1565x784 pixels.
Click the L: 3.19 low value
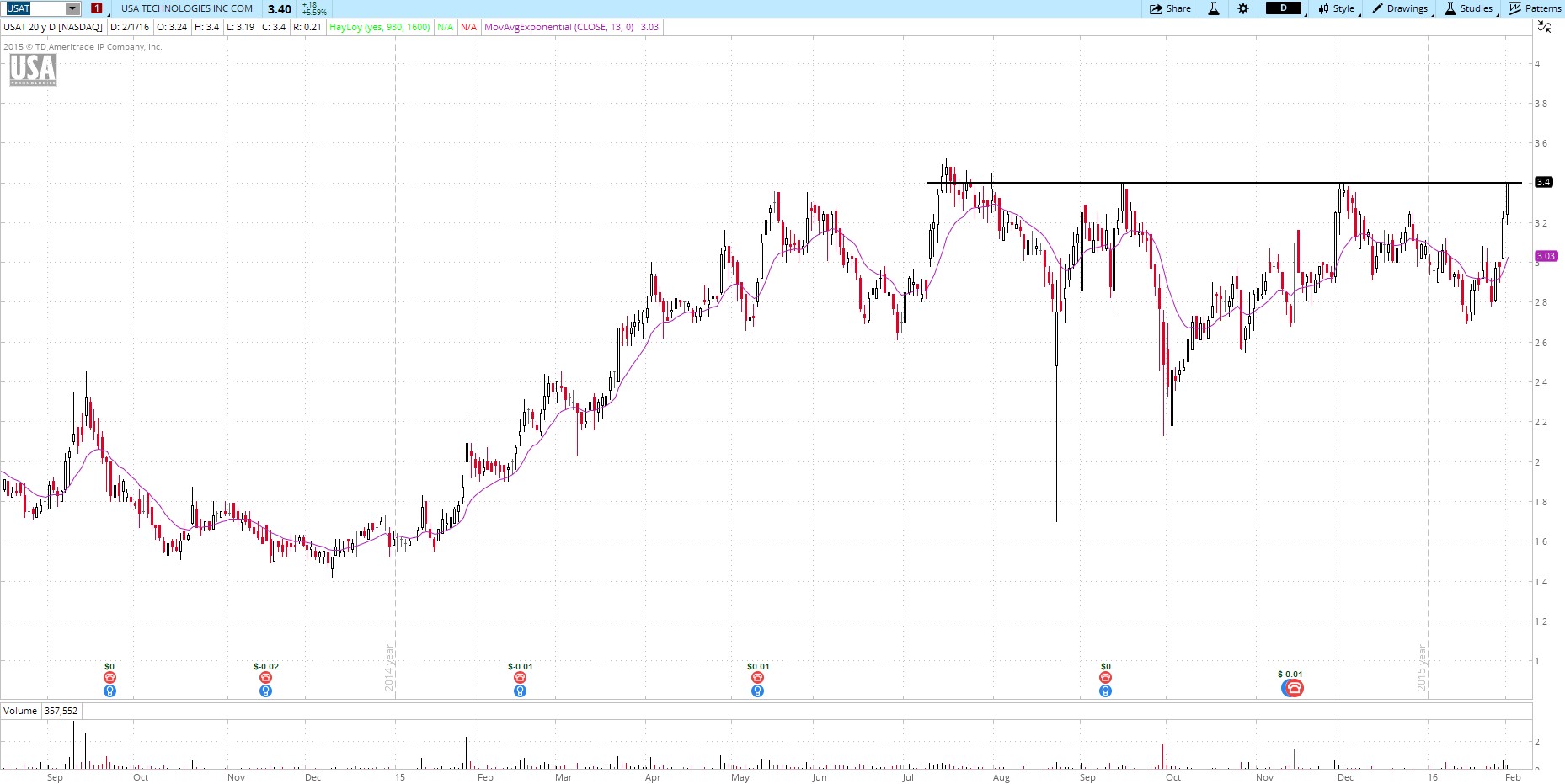pos(240,27)
